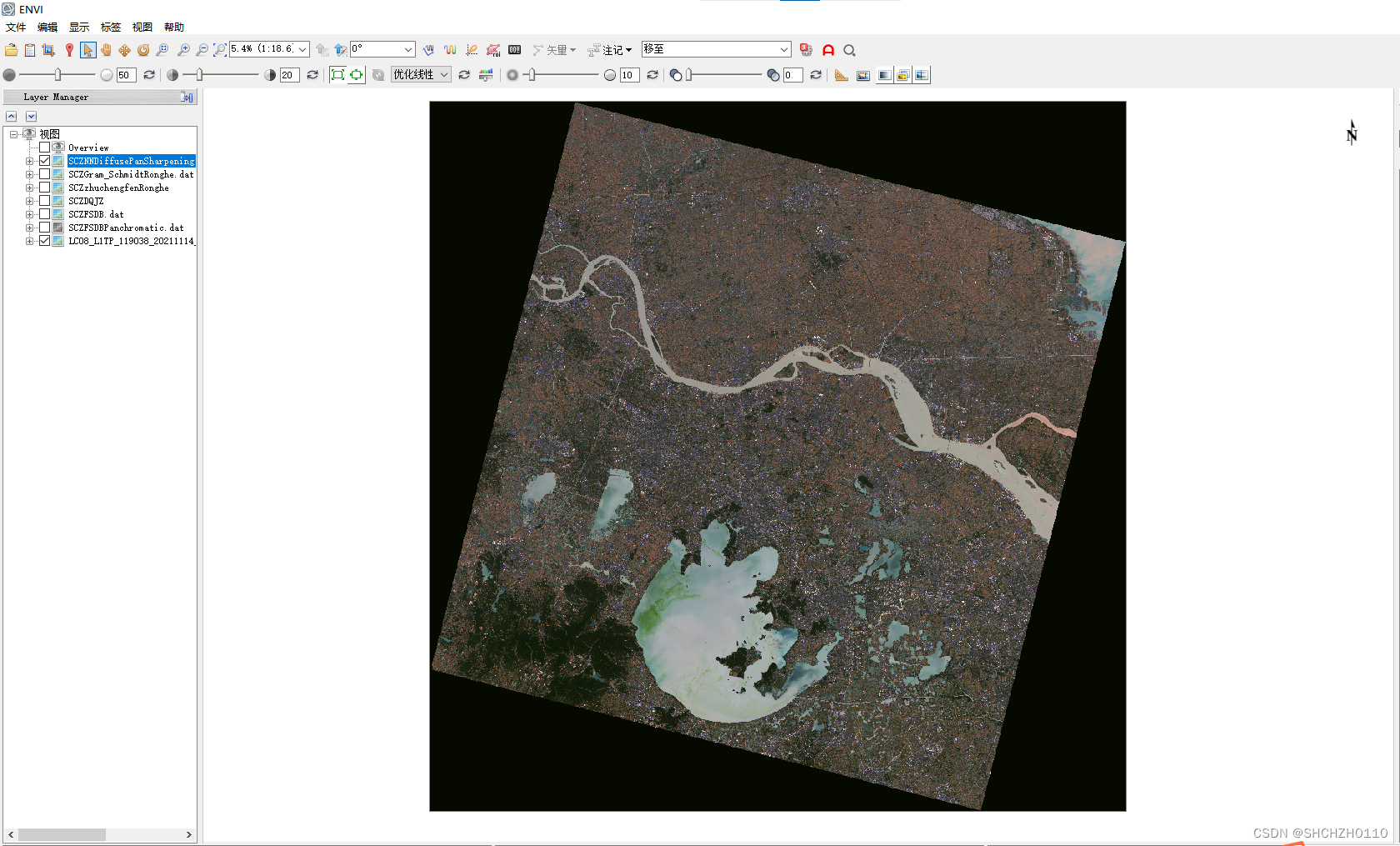Open the Crosshairs hand tool icon
The image size is (1400, 846).
point(428,50)
